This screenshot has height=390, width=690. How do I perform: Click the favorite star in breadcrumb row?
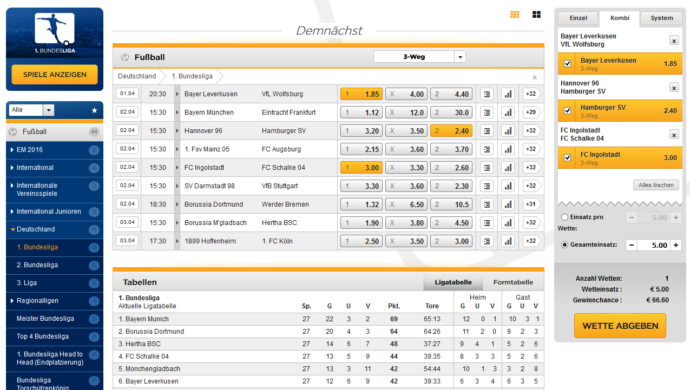534,77
